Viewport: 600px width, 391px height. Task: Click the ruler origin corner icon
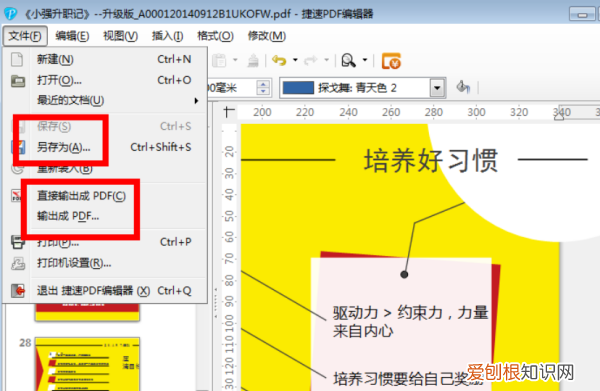[x=229, y=112]
